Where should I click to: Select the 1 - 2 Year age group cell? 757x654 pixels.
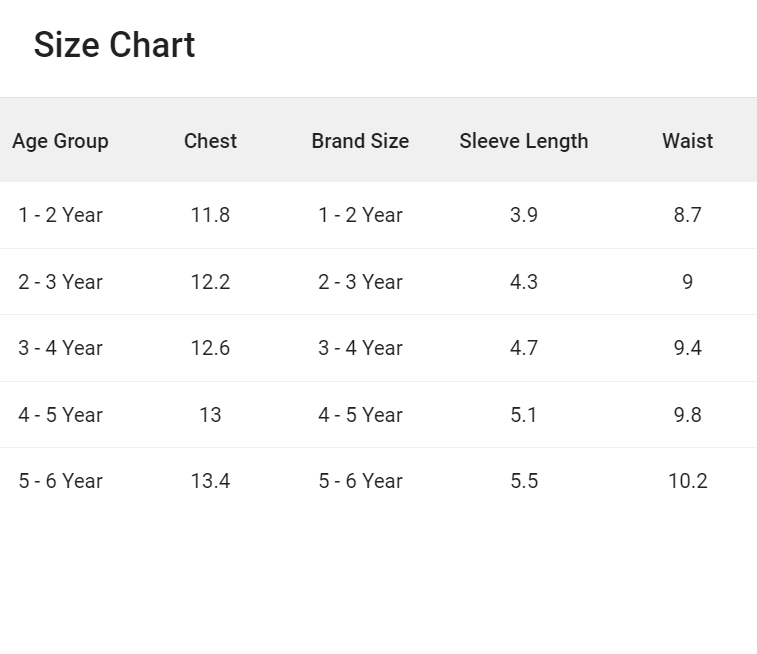[x=60, y=215]
